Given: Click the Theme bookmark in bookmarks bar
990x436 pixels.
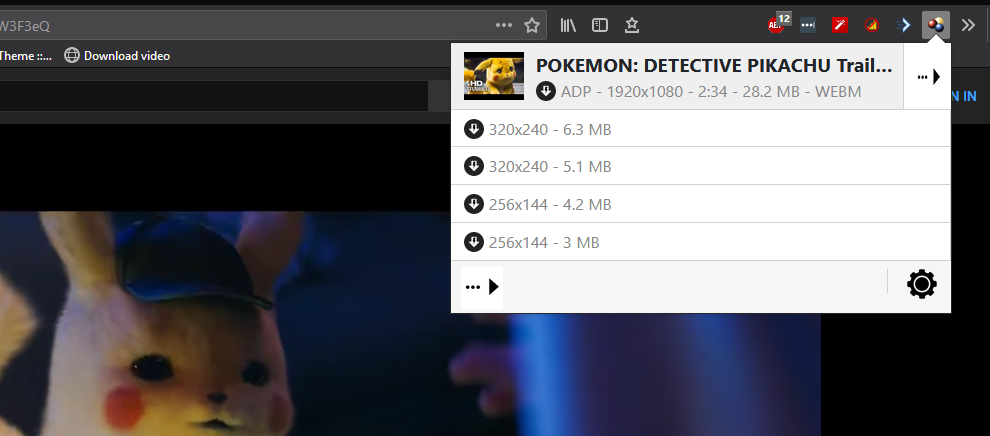Looking at the screenshot, I should pyautogui.click(x=26, y=56).
